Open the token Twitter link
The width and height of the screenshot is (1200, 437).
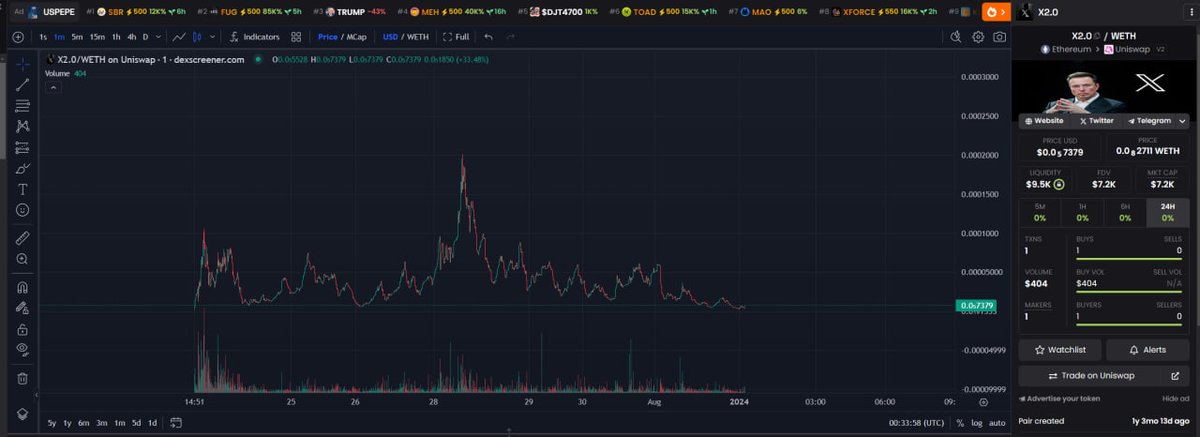pyautogui.click(x=1096, y=120)
